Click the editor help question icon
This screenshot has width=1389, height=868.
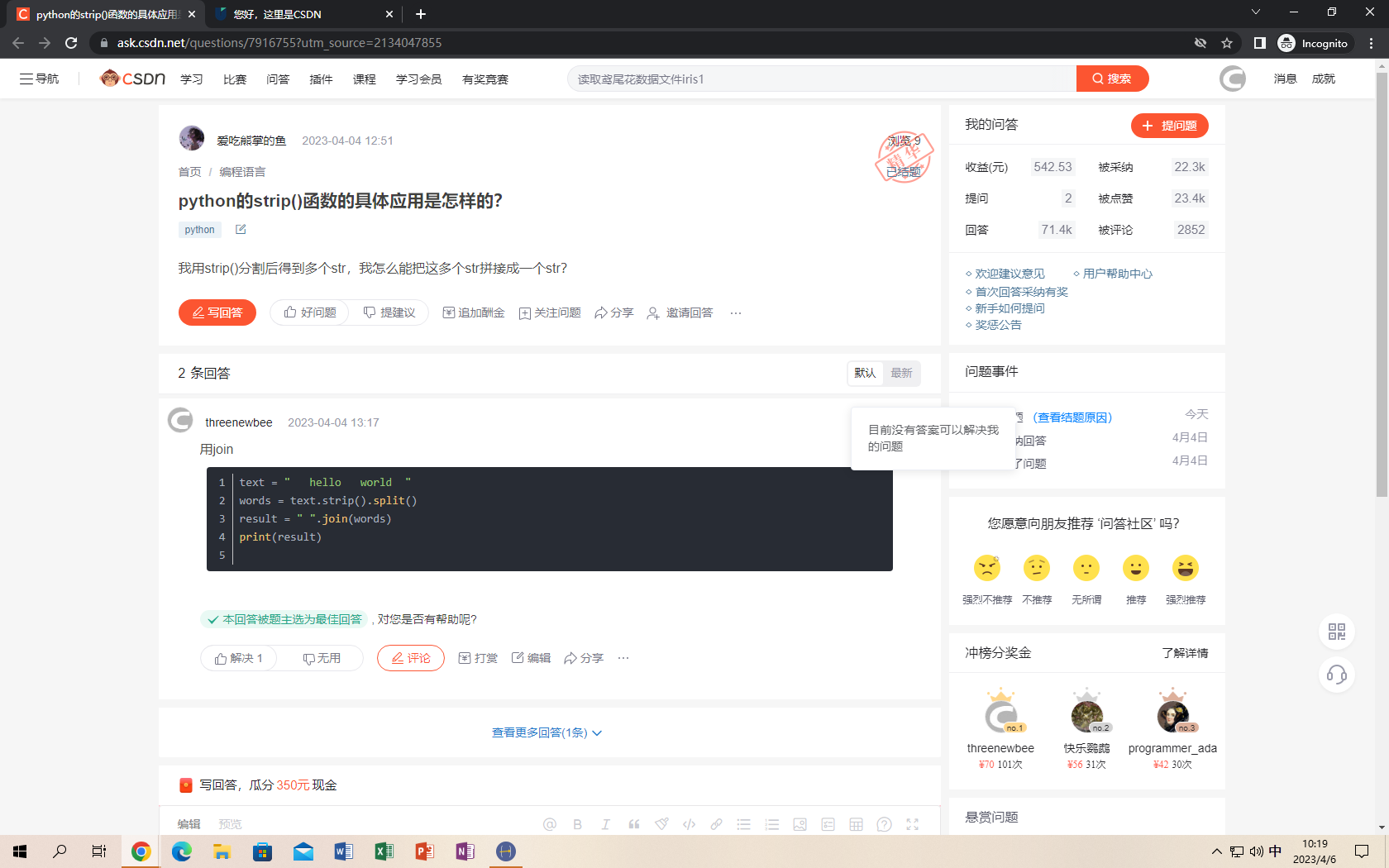tap(884, 824)
